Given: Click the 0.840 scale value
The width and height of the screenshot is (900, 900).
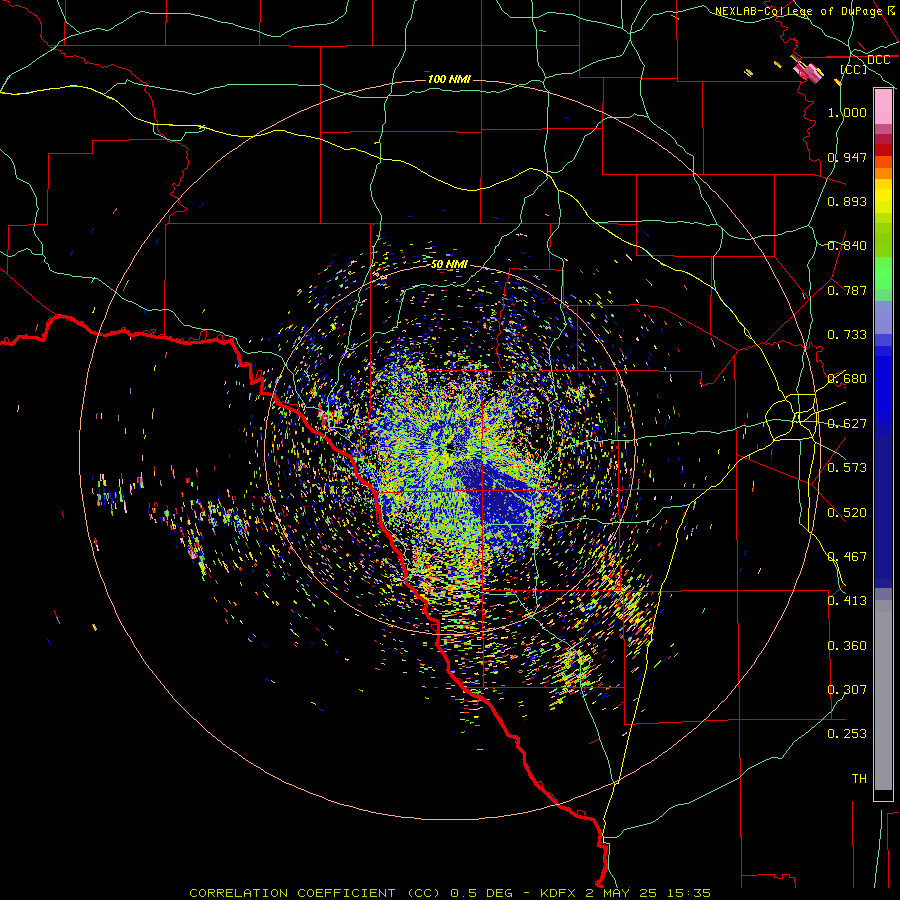Looking at the screenshot, I should click(847, 245).
